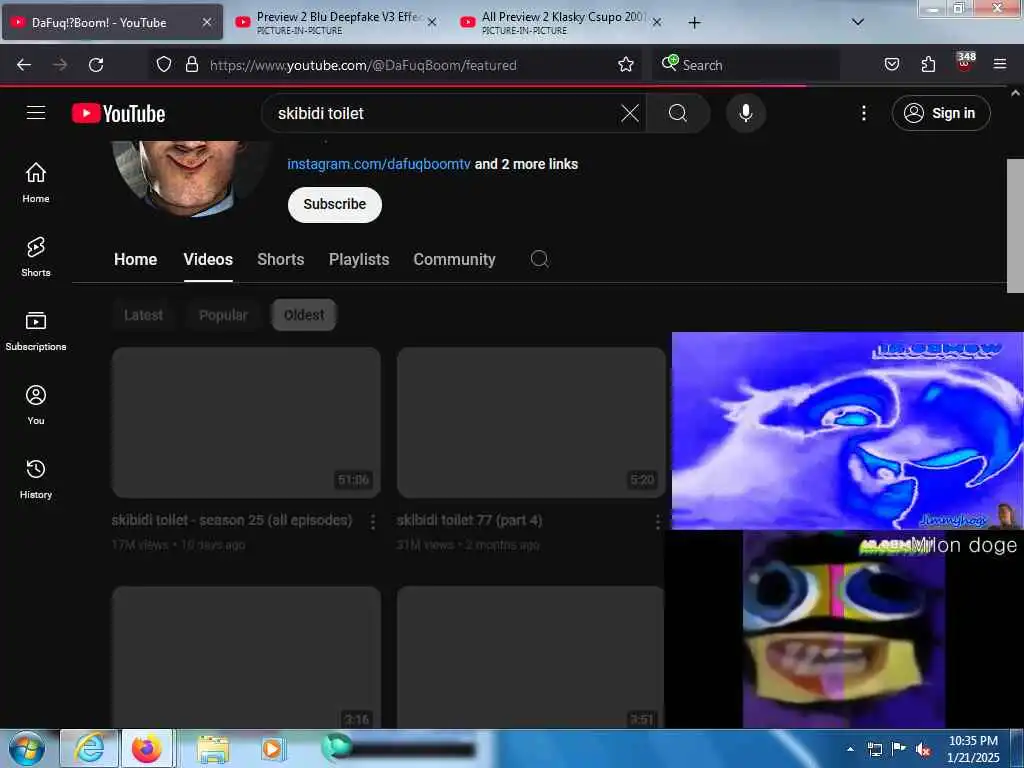Open History in YouTube sidebar
This screenshot has width=1024, height=768.
point(36,479)
